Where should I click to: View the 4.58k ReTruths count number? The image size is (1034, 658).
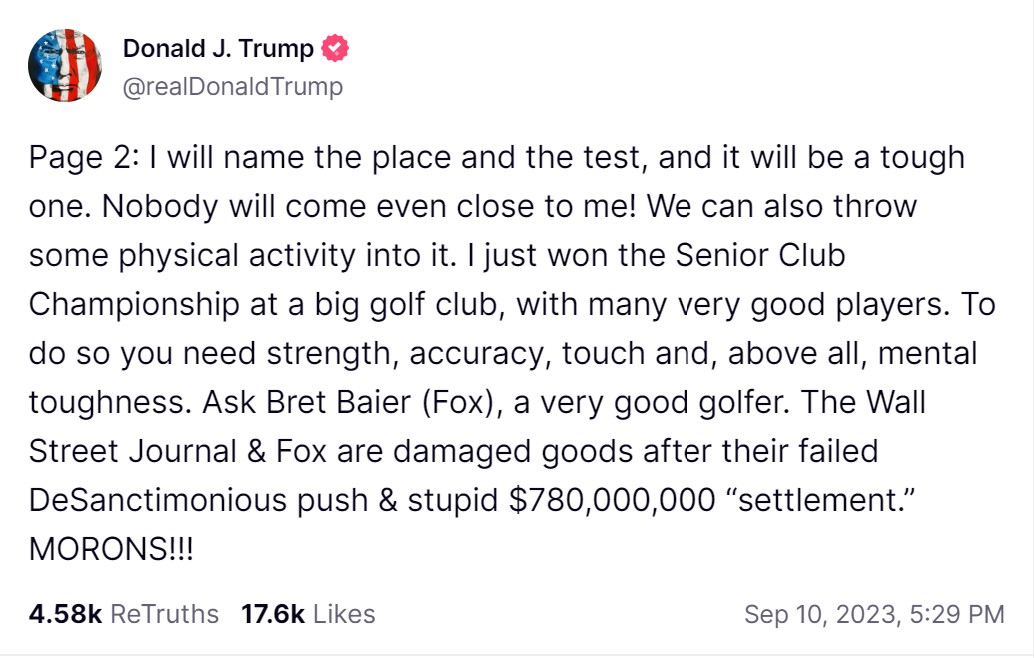(65, 613)
